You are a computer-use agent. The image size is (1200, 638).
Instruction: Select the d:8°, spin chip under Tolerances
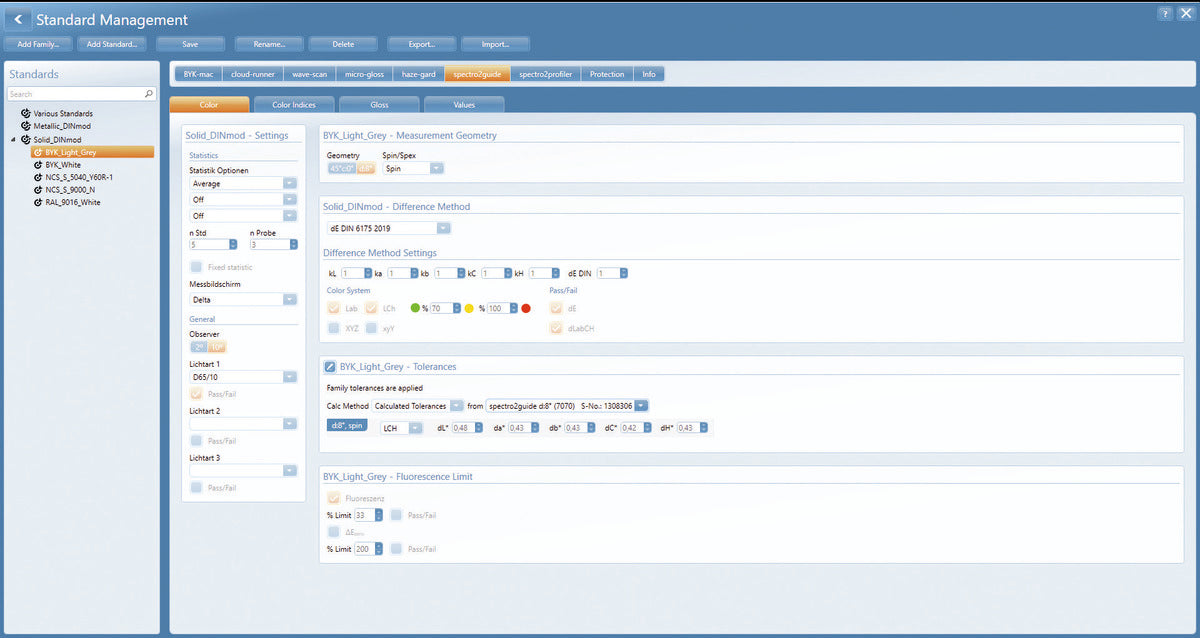tap(346, 425)
